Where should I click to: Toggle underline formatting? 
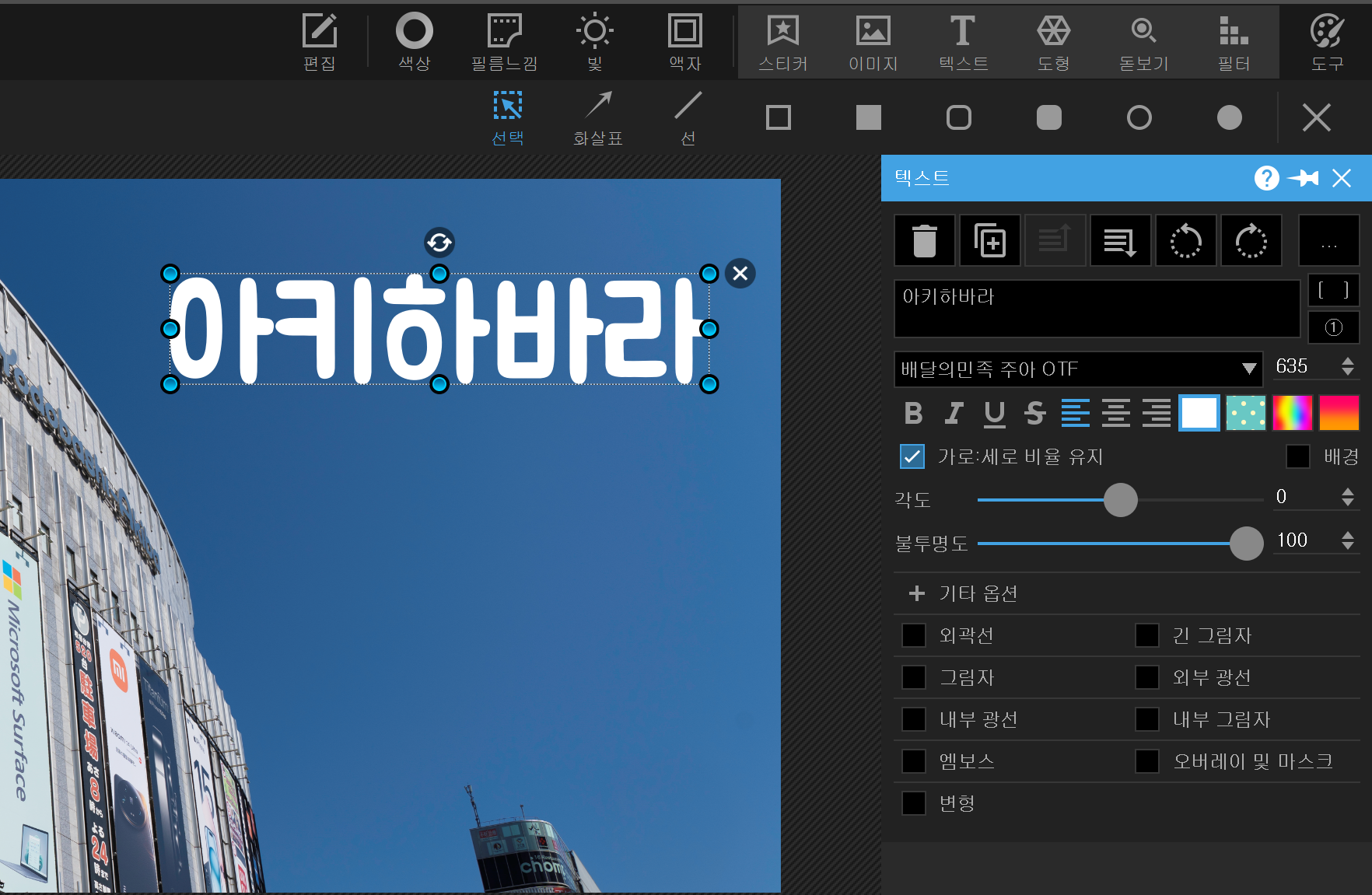[995, 413]
